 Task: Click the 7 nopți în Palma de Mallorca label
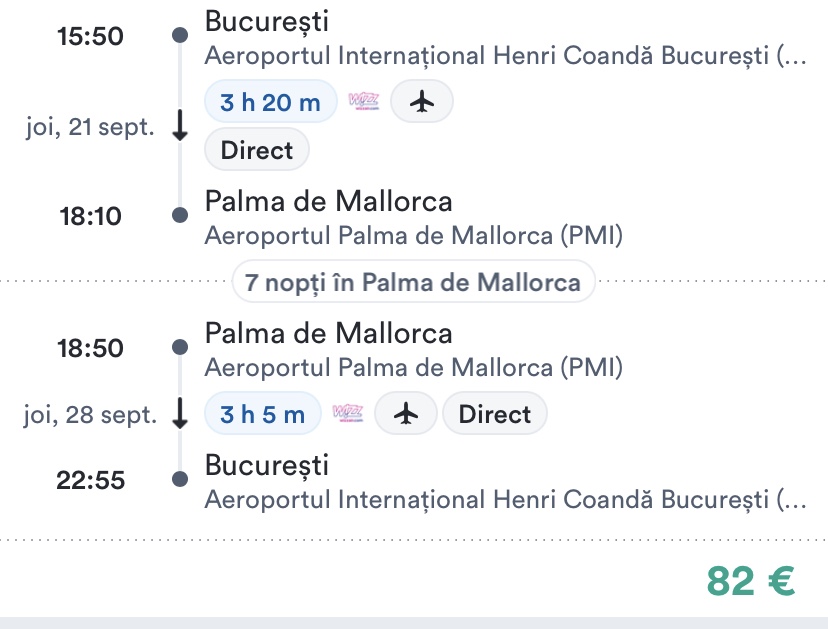point(413,282)
